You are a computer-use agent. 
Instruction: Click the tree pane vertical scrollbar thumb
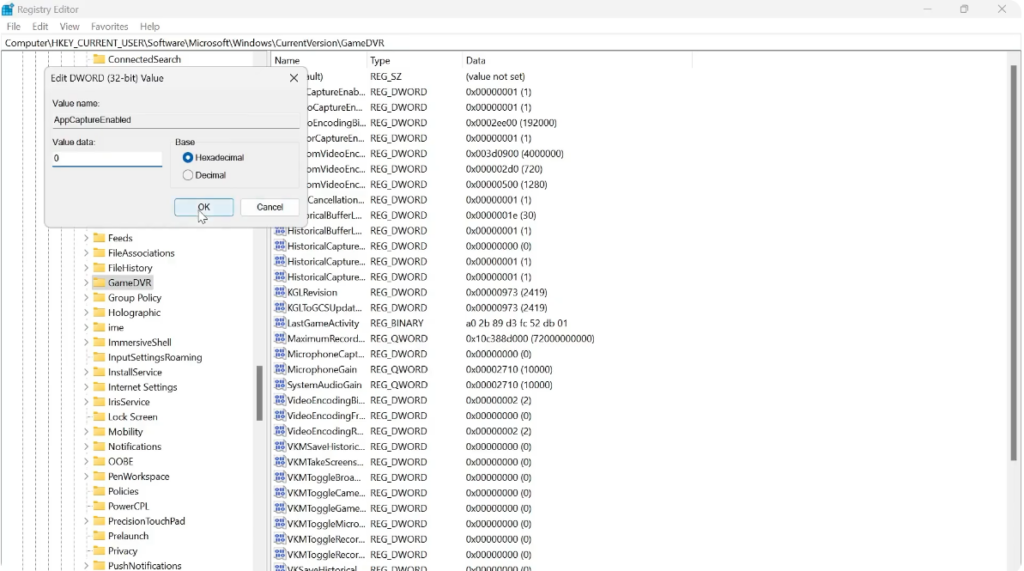click(259, 393)
